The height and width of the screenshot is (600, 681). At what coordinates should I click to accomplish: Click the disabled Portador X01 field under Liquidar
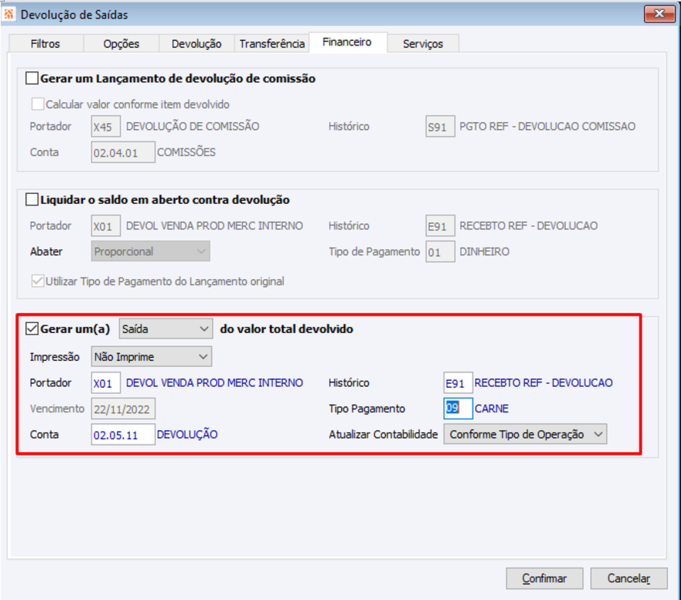point(106,226)
